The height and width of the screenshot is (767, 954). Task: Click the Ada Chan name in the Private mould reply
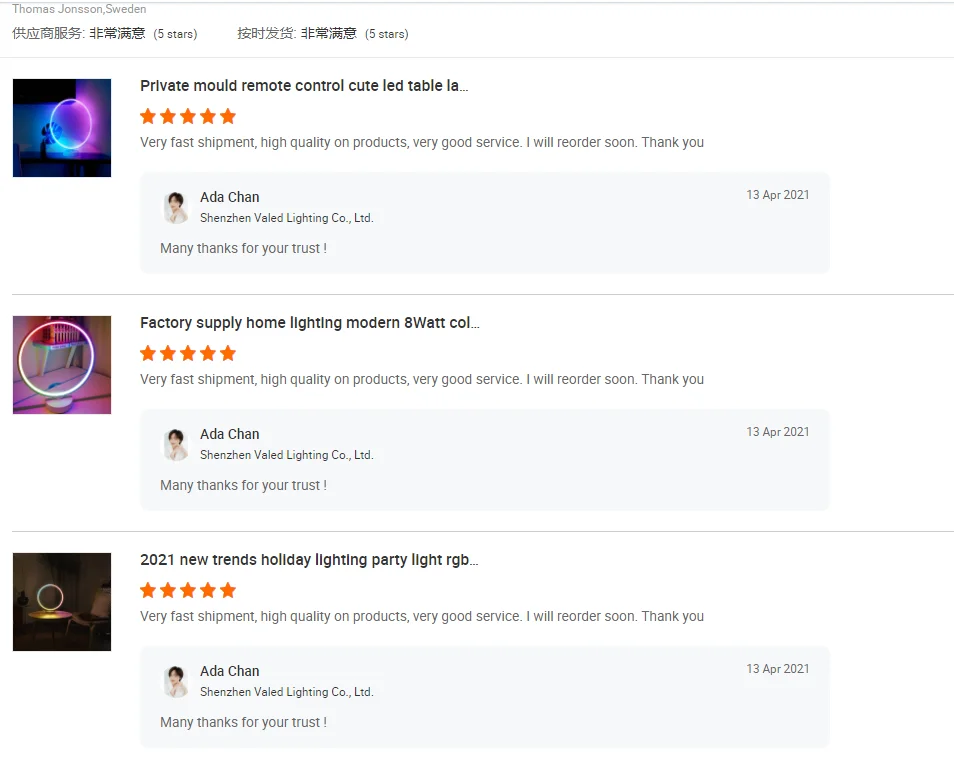[x=229, y=197]
